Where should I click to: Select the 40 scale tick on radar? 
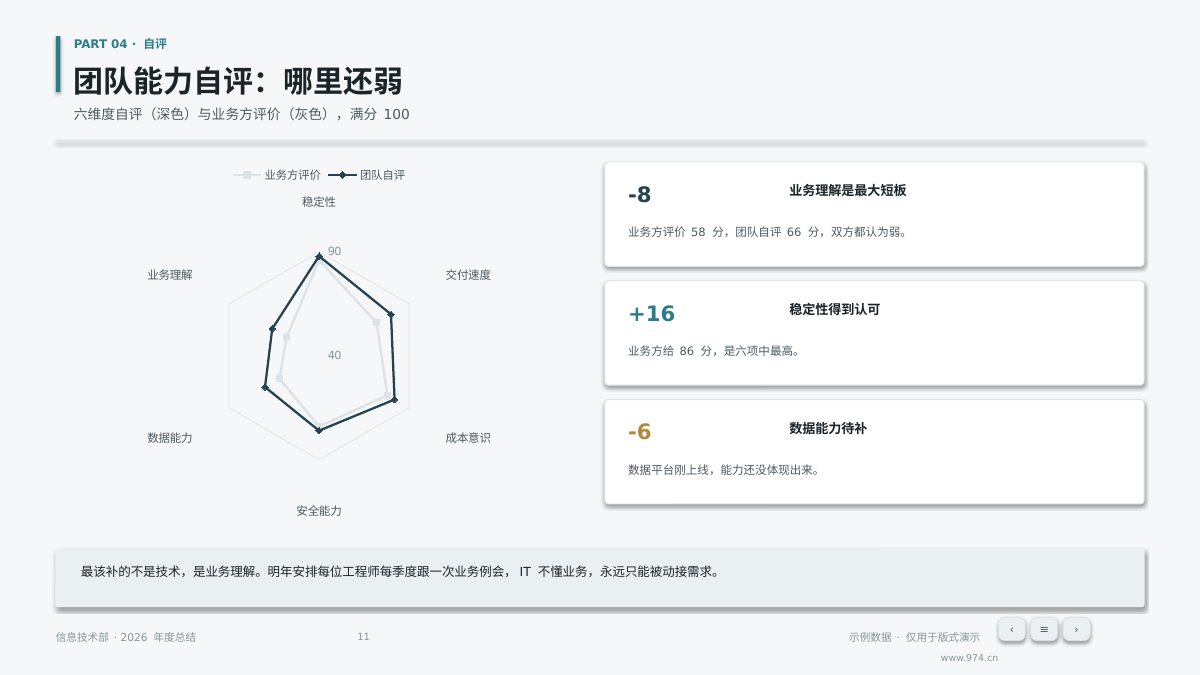tap(334, 355)
